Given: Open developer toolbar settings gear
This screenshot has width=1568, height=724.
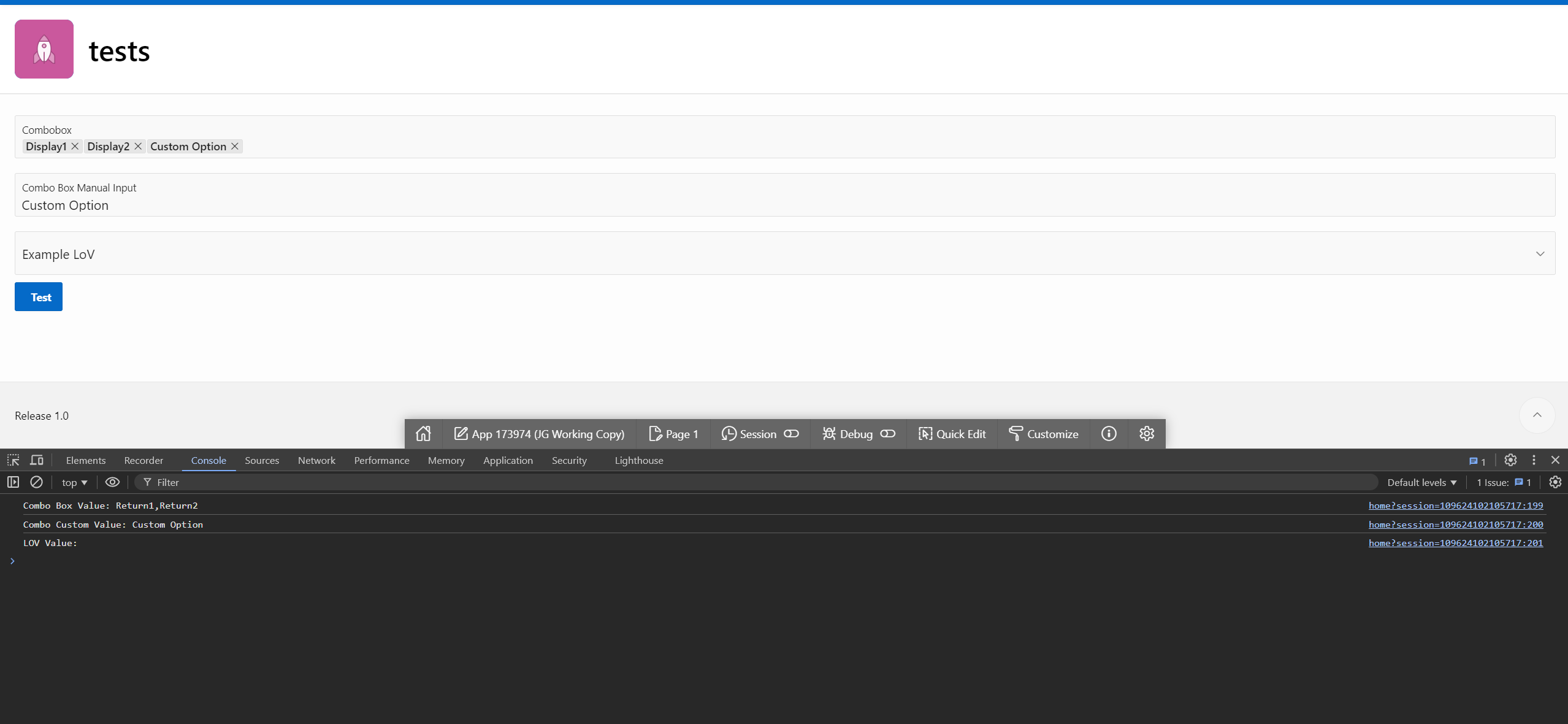Looking at the screenshot, I should pyautogui.click(x=1147, y=434).
